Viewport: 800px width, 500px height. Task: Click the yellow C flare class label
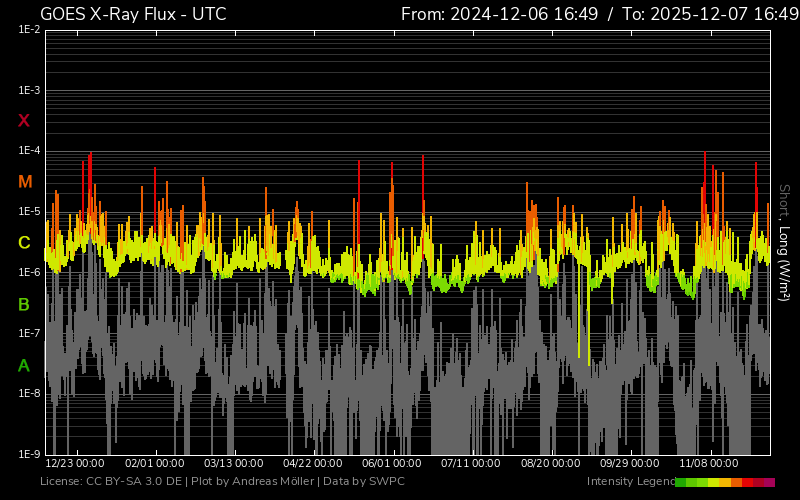pos(24,243)
